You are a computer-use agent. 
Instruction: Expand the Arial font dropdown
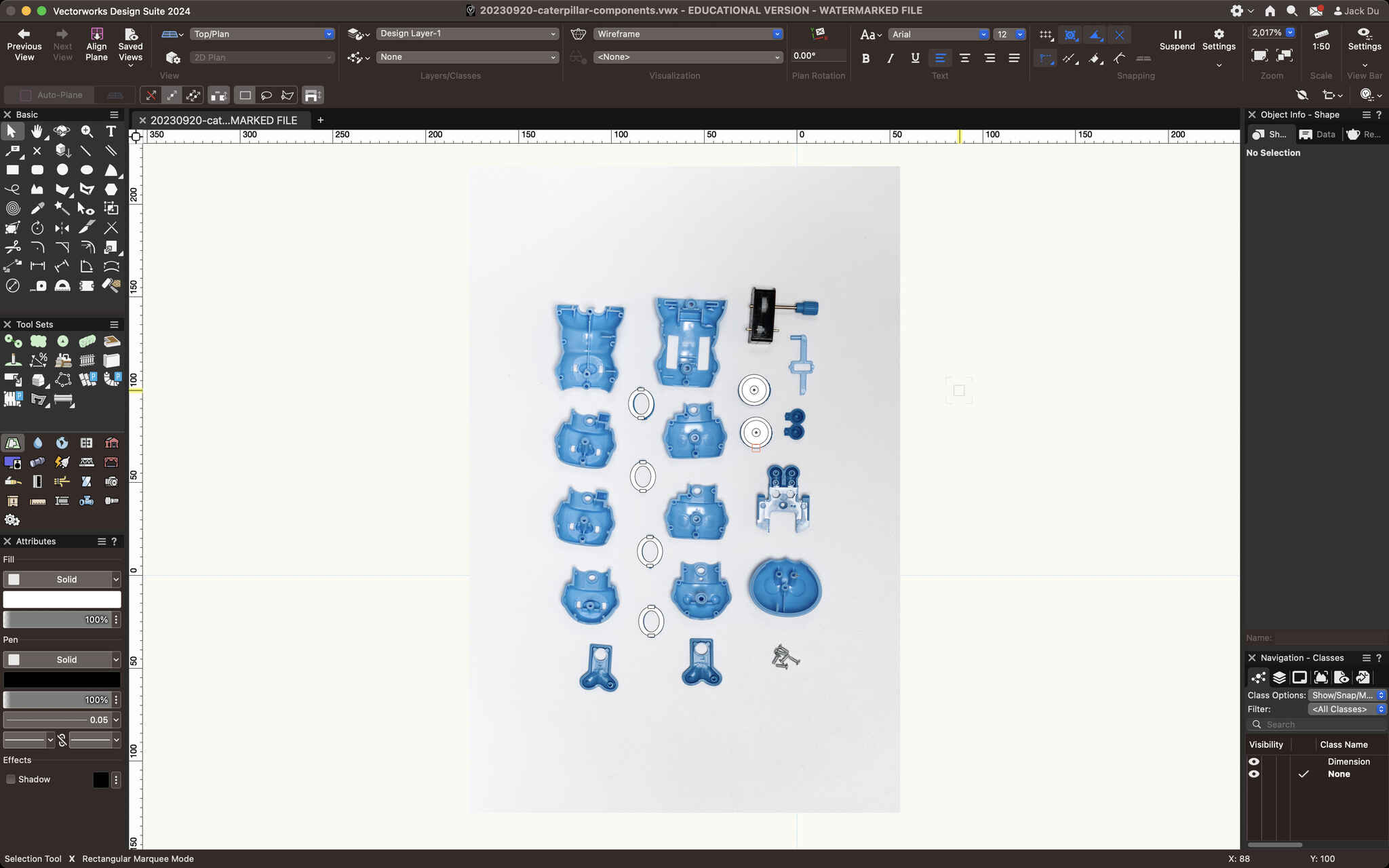click(938, 34)
